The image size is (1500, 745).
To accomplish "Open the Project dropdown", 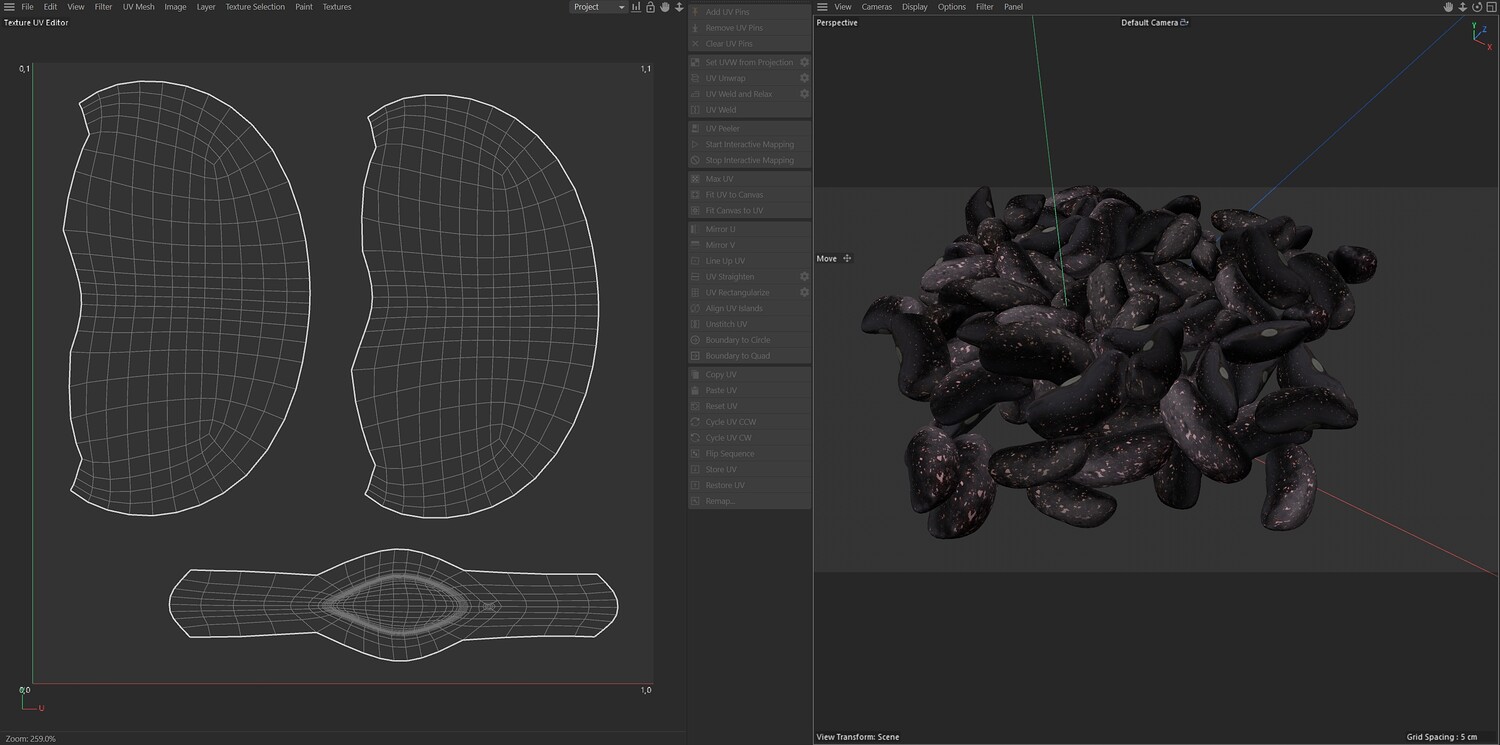I will (x=598, y=7).
